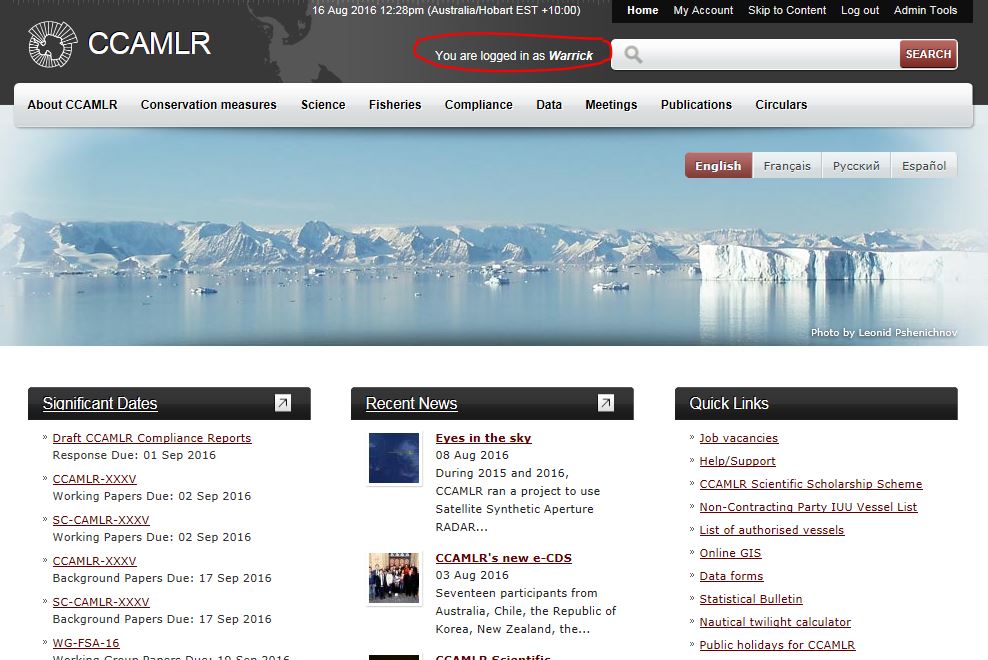
Task: Open Significant Dates via its arrow icon
Action: click(x=283, y=403)
